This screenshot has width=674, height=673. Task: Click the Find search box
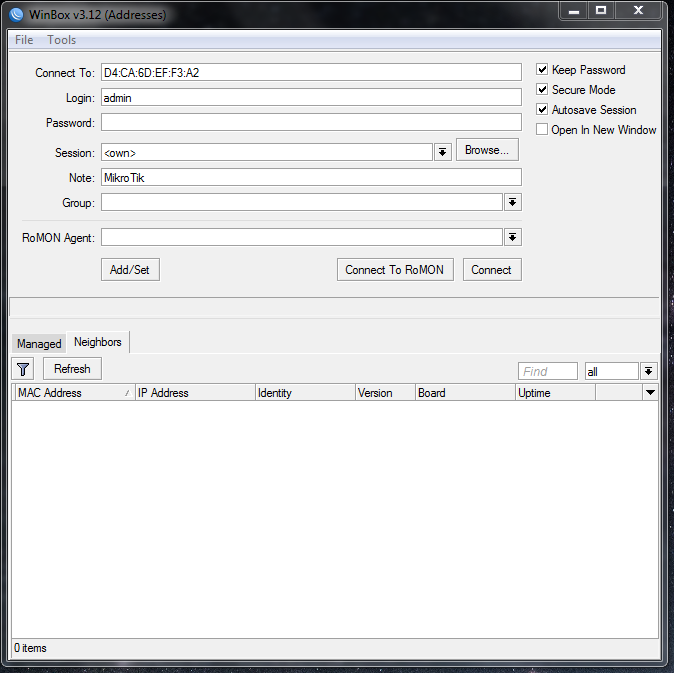point(548,371)
